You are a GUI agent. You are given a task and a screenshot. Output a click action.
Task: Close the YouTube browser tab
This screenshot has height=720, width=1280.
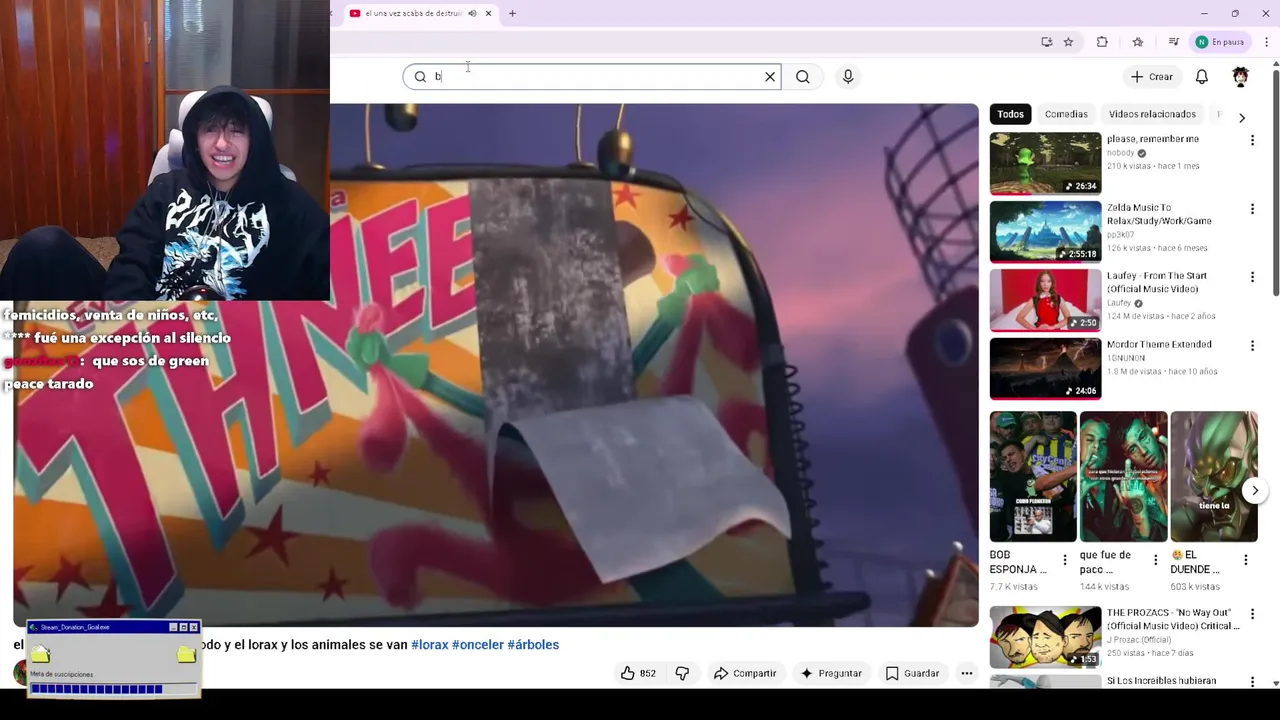(x=488, y=13)
